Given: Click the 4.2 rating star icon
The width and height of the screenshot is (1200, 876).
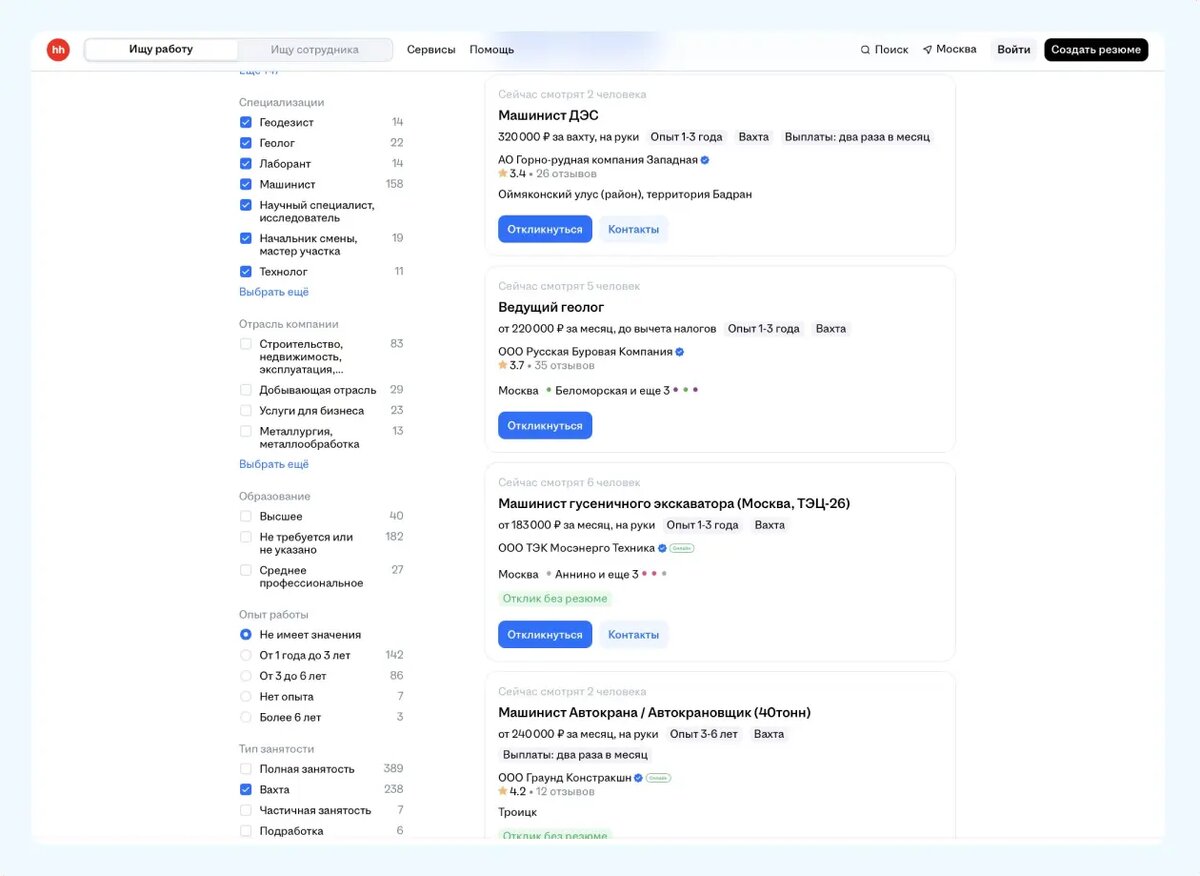Looking at the screenshot, I should [x=503, y=791].
